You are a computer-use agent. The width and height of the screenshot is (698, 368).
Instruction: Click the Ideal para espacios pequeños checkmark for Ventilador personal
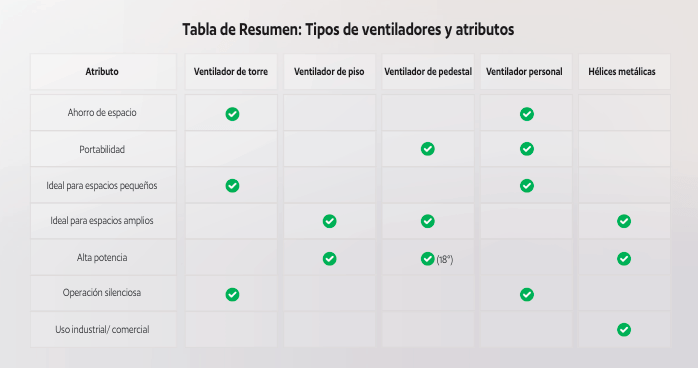tap(527, 185)
